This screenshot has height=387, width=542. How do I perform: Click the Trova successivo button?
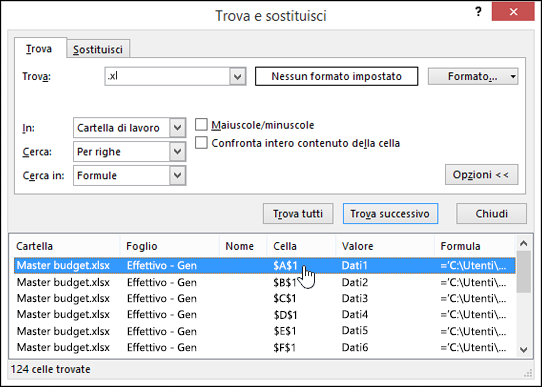click(390, 214)
